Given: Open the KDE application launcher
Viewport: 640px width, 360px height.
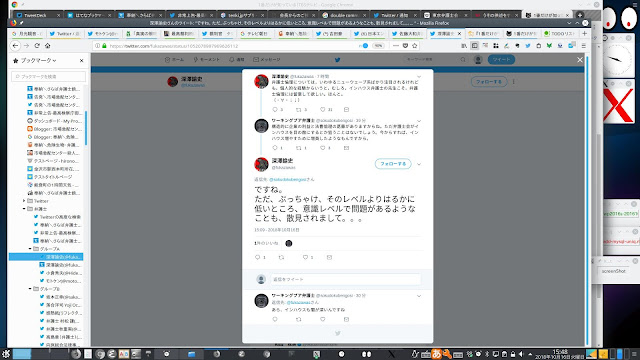Looking at the screenshot, I should (x=6, y=354).
